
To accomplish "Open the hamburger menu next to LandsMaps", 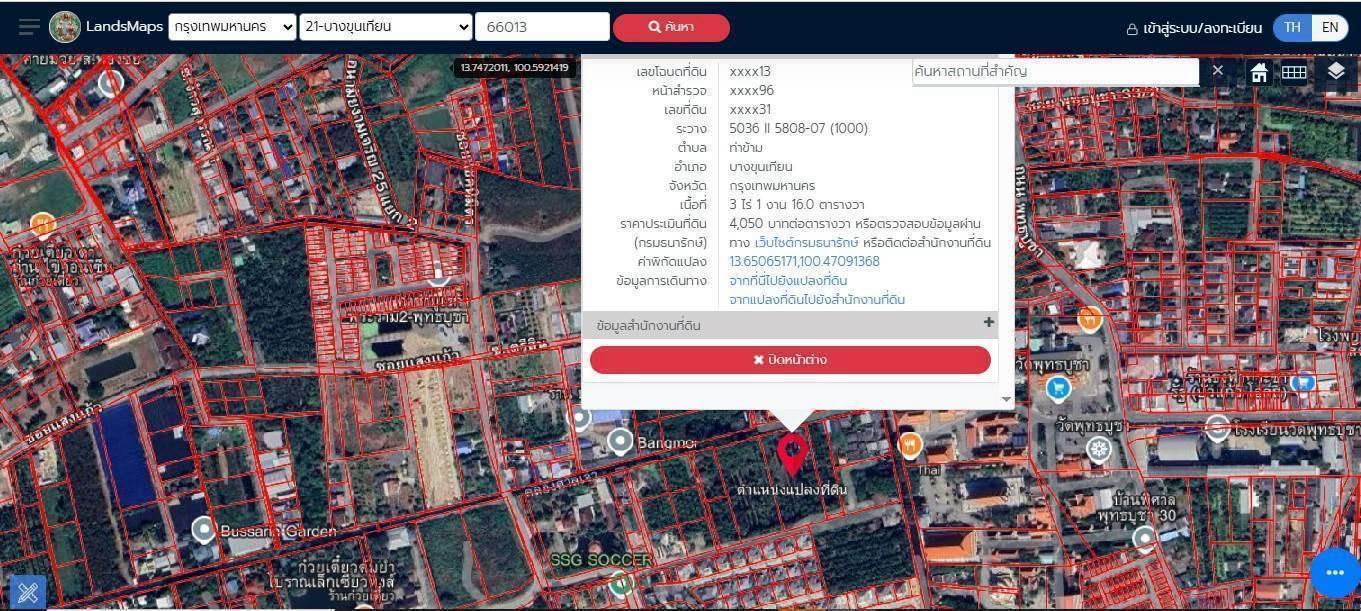I will click(x=29, y=27).
